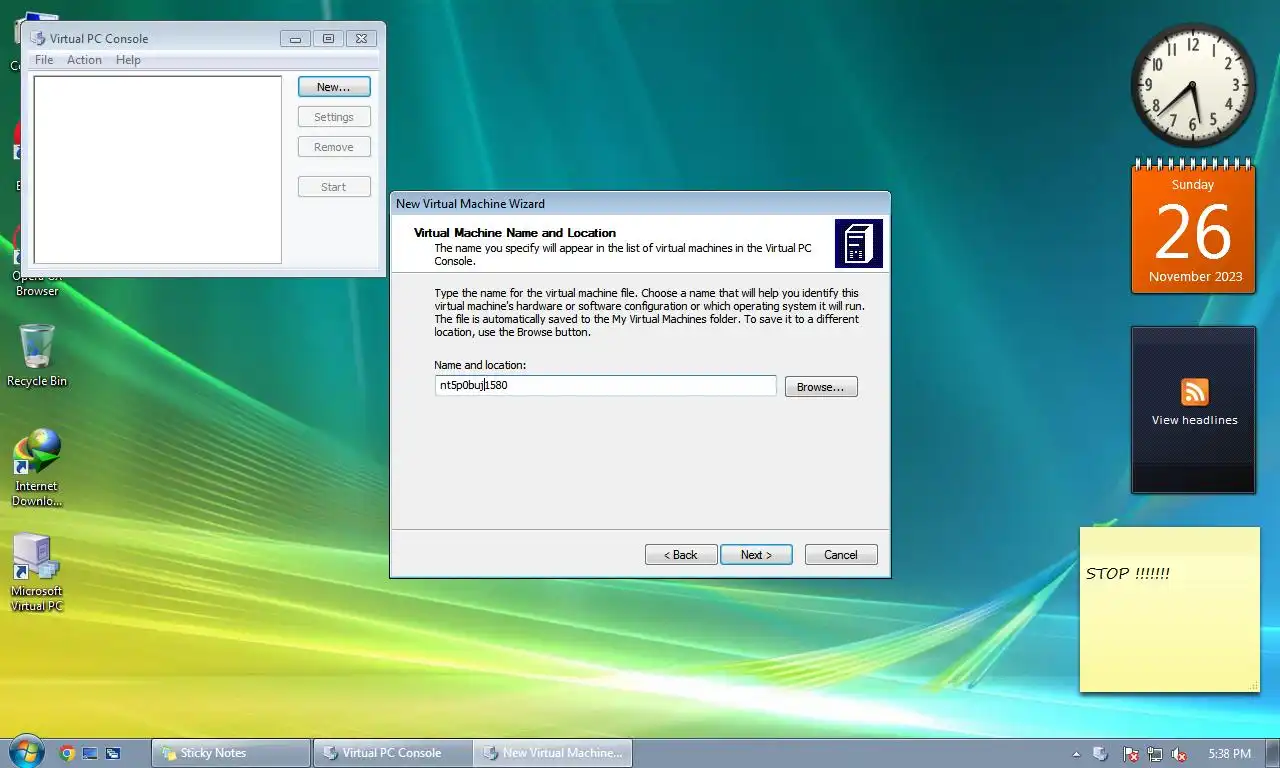Switch to Sticky Notes on the taskbar
Viewport: 1280px width, 768px height.
point(231,753)
